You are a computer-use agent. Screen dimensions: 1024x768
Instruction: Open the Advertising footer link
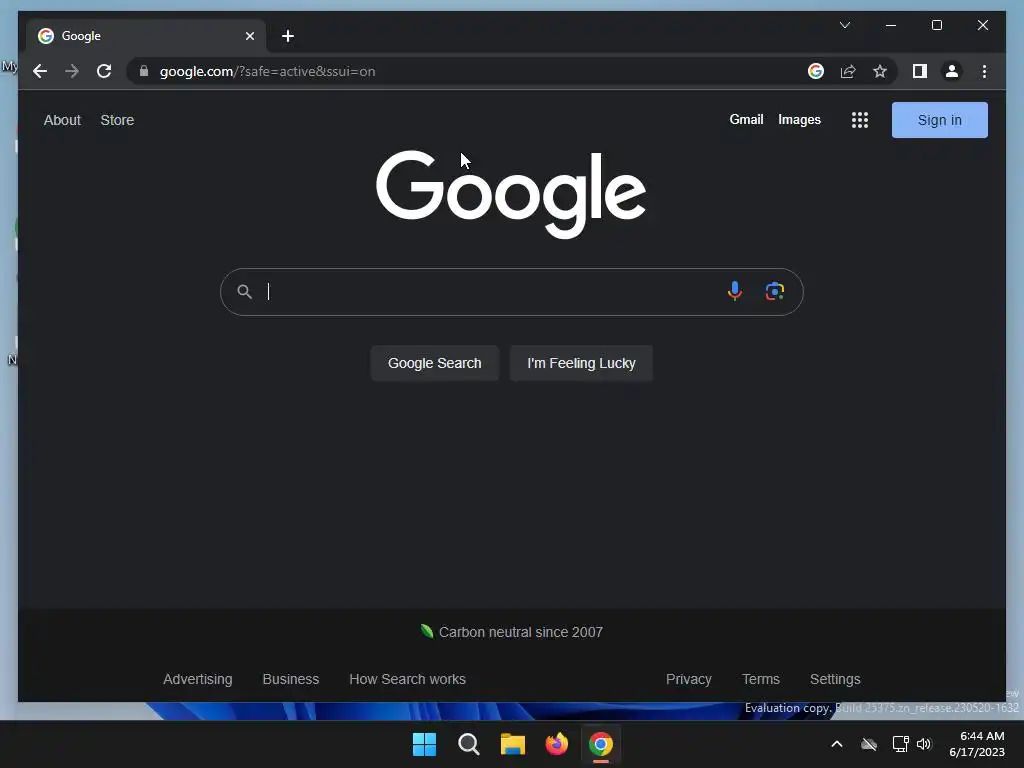[197, 679]
